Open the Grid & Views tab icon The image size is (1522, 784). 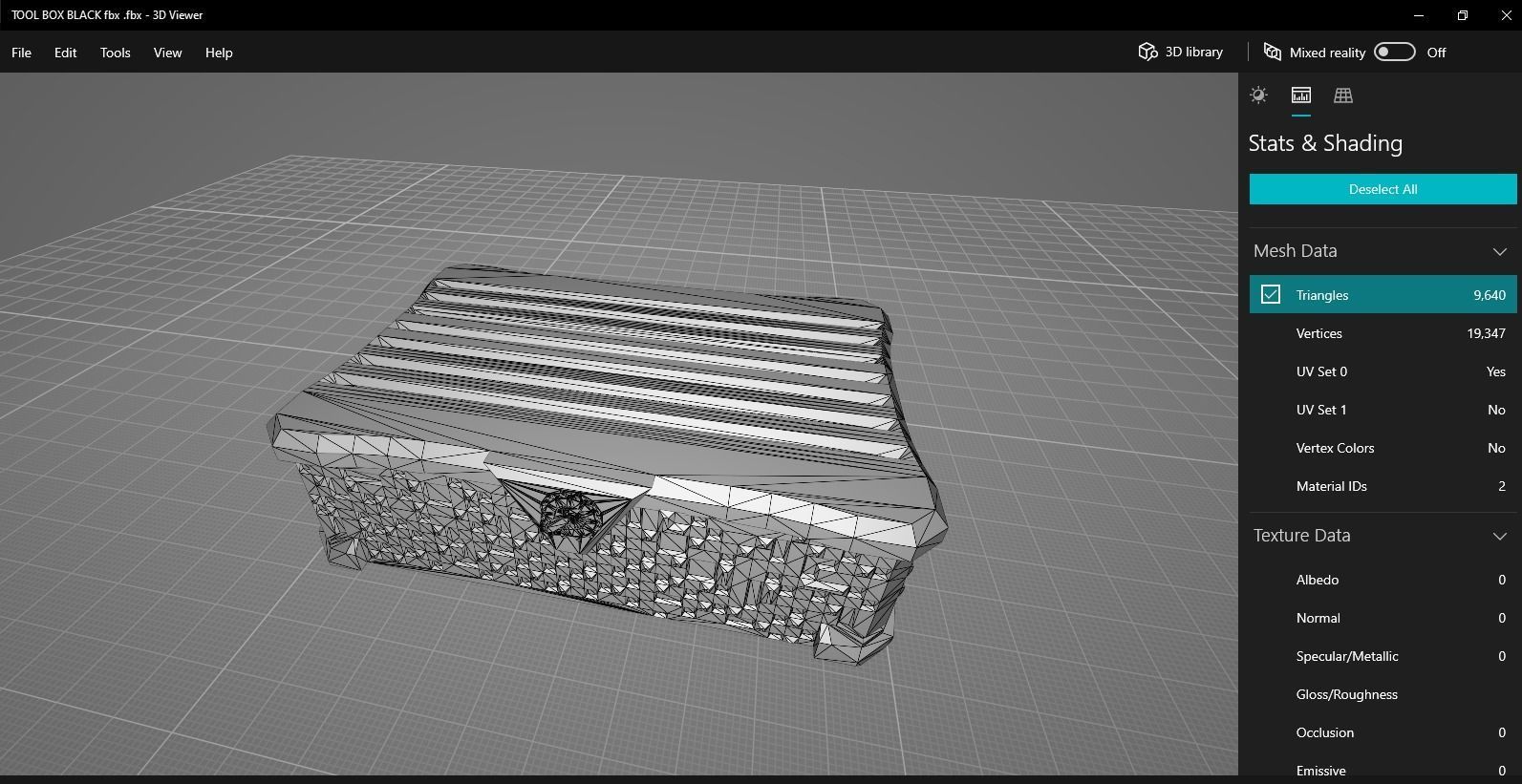[1342, 95]
